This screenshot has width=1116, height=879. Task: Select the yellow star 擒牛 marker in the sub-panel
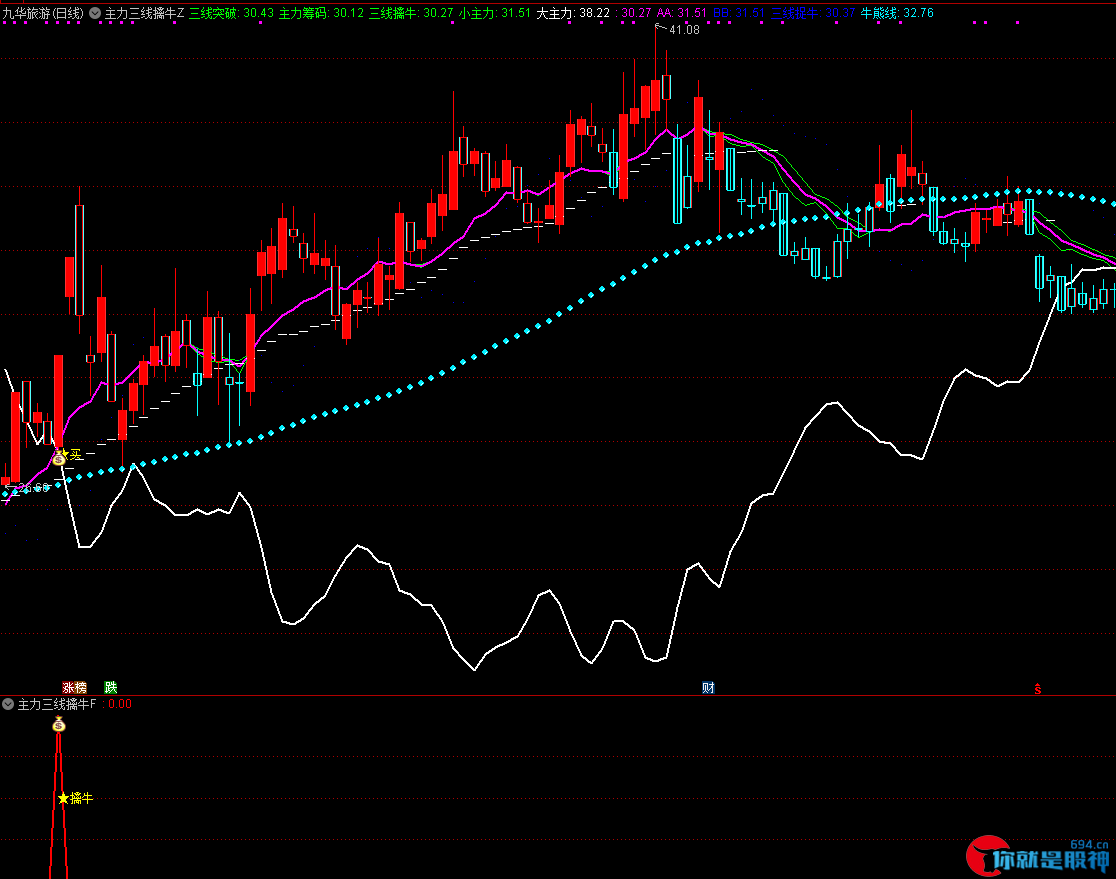coord(75,799)
